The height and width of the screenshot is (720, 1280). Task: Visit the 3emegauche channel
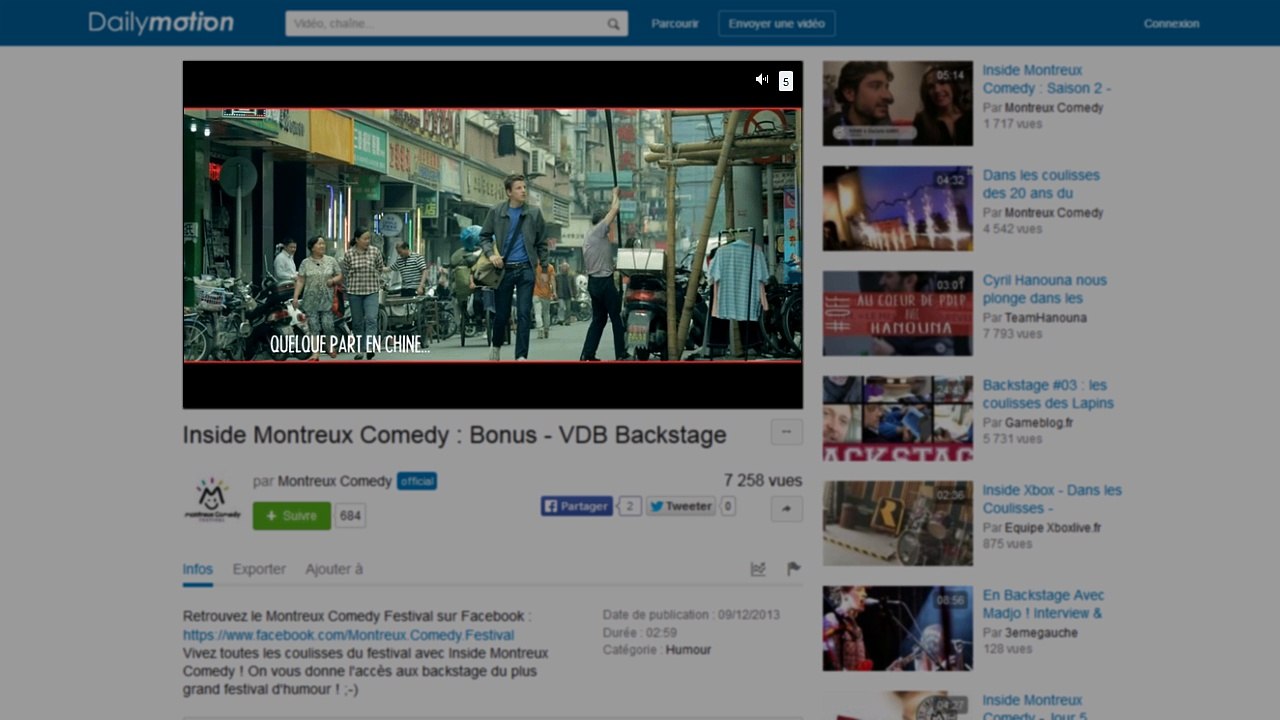click(1041, 633)
